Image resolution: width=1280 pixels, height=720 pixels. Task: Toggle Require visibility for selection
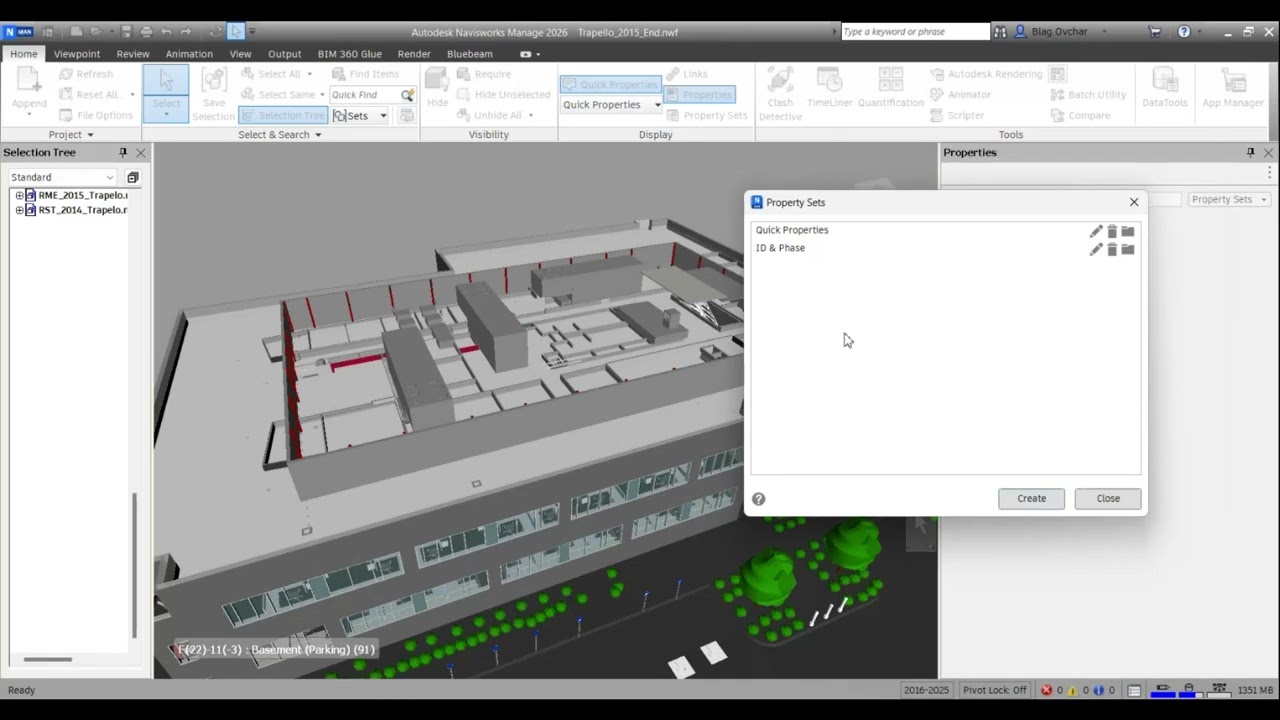click(x=484, y=74)
